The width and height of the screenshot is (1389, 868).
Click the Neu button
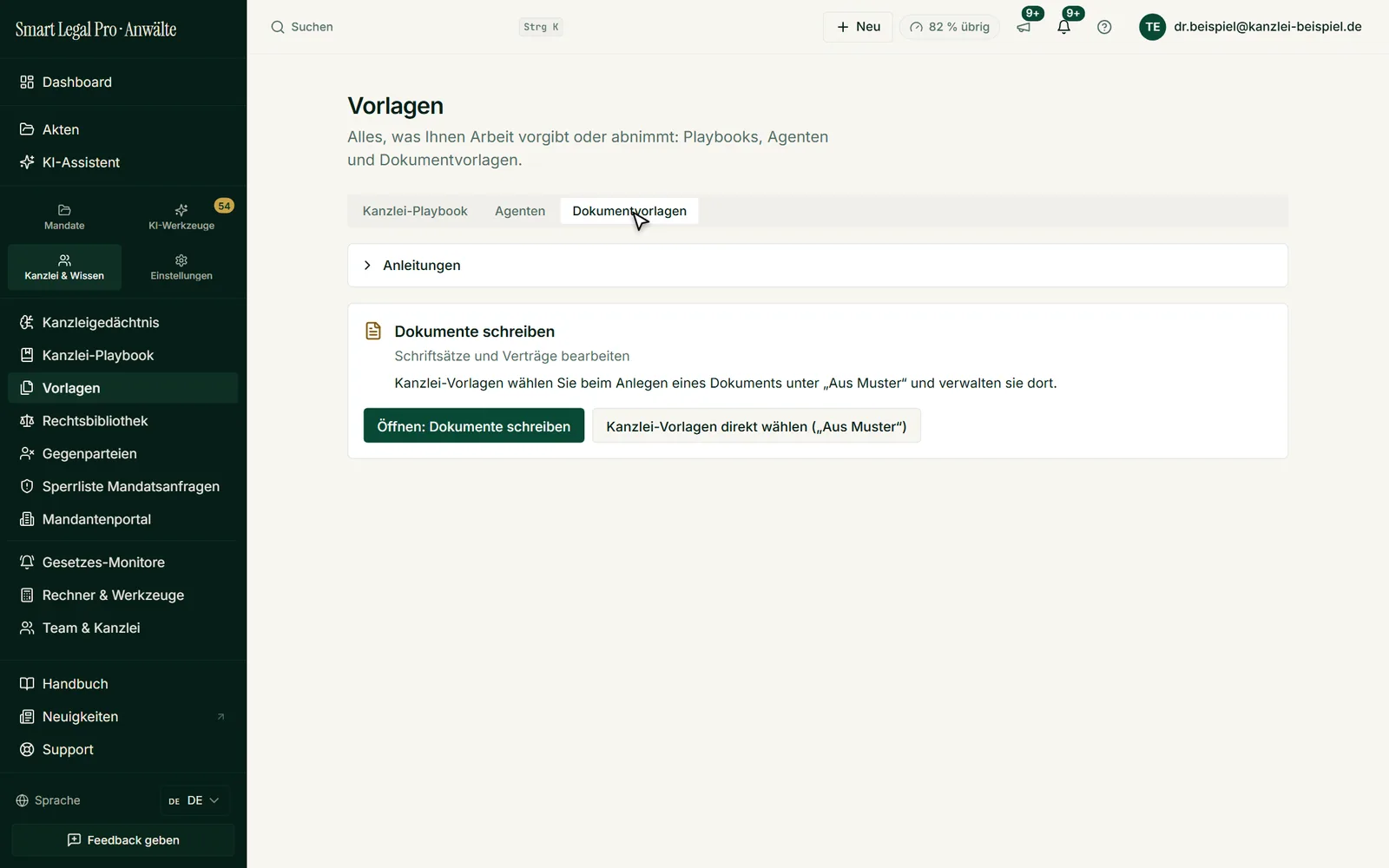pos(858,27)
